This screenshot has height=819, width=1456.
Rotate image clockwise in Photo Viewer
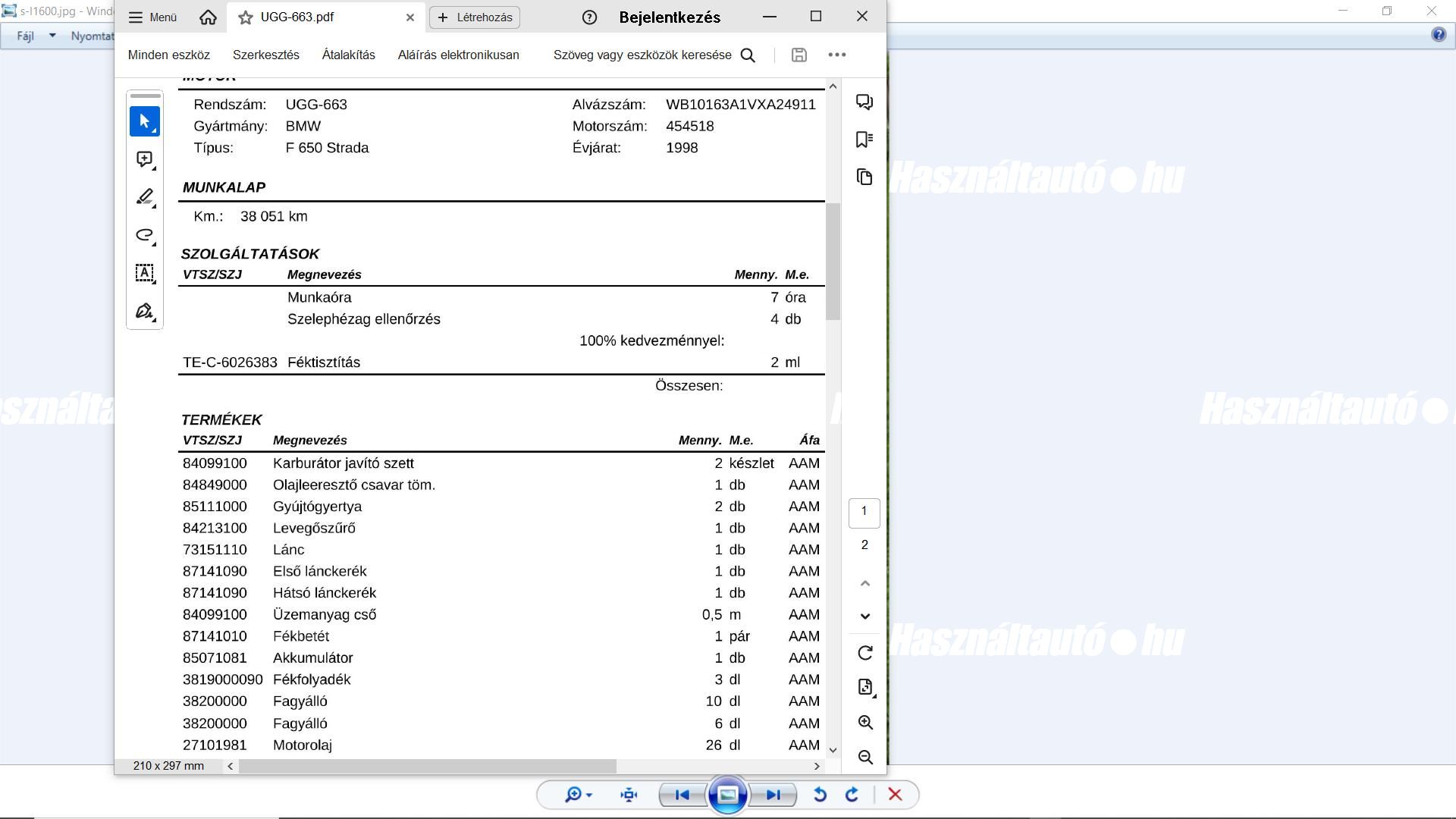pos(852,795)
